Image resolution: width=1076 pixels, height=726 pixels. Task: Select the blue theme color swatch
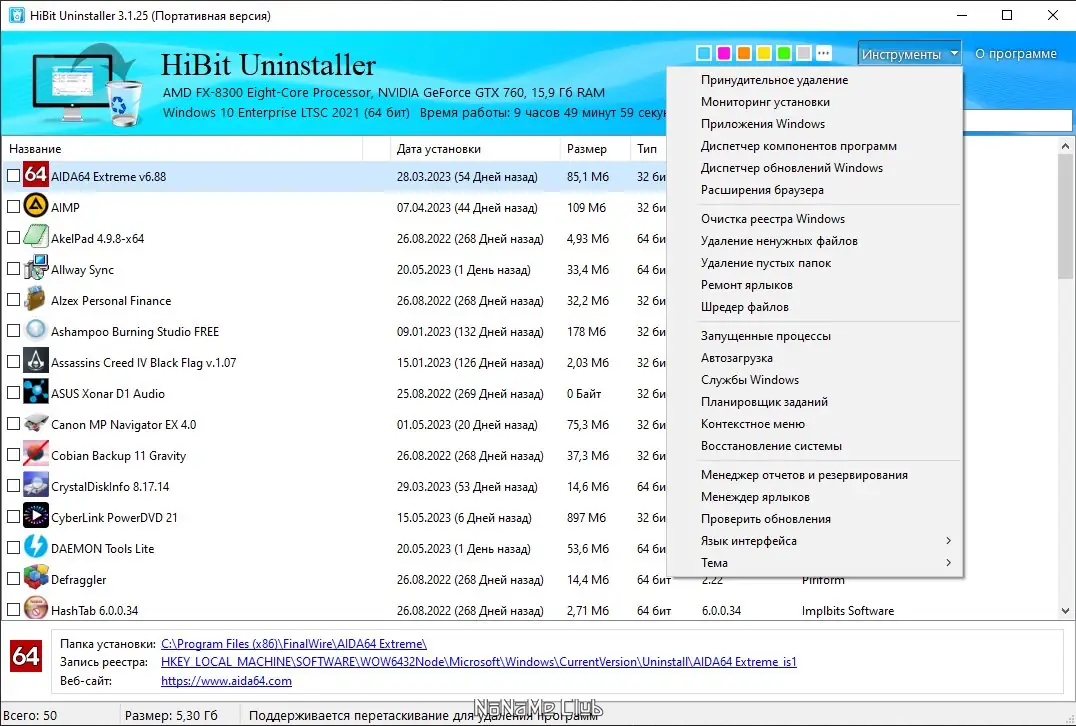703,53
